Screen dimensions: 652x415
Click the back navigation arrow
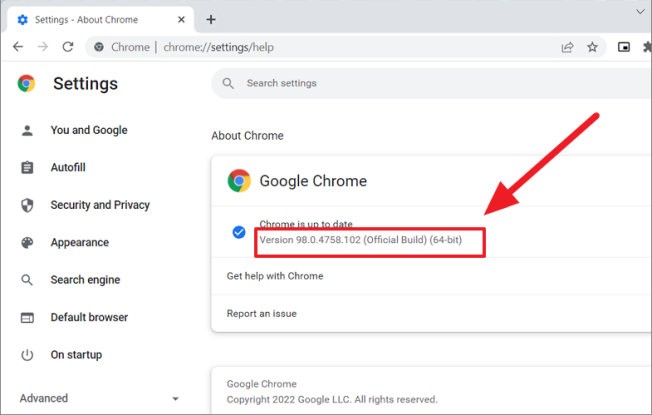click(x=18, y=47)
